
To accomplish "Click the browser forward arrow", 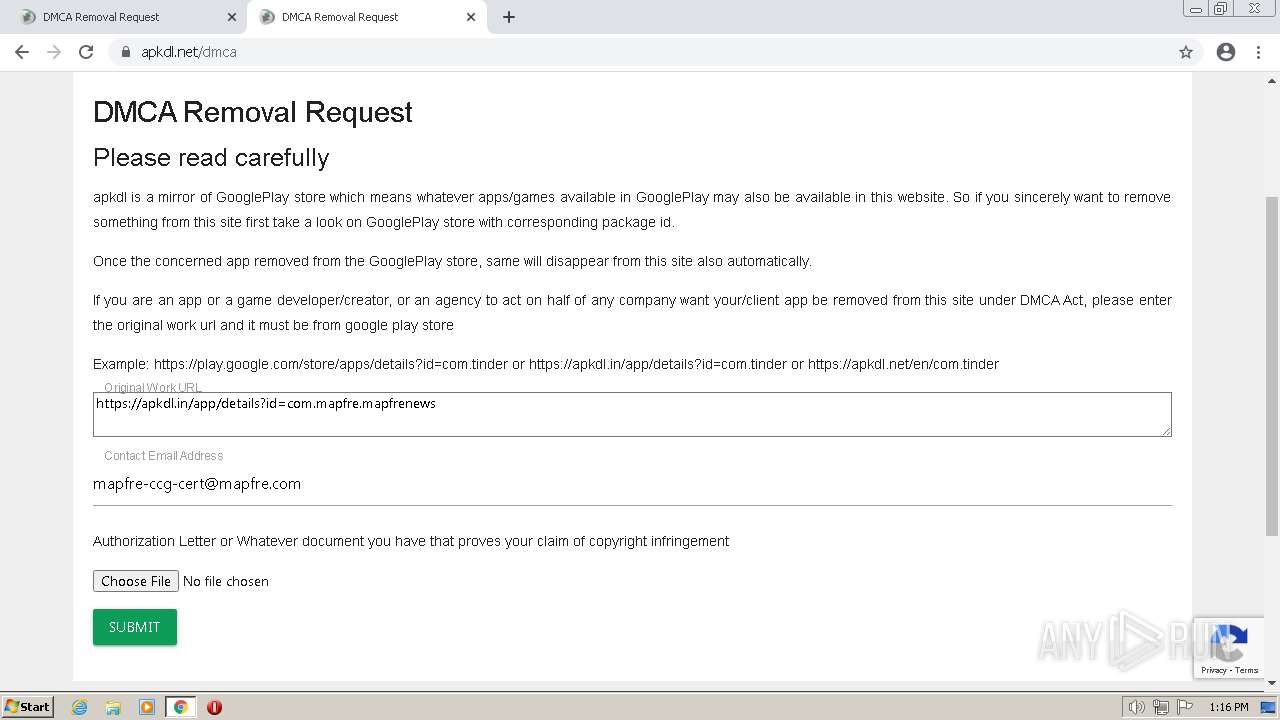I will (54, 52).
